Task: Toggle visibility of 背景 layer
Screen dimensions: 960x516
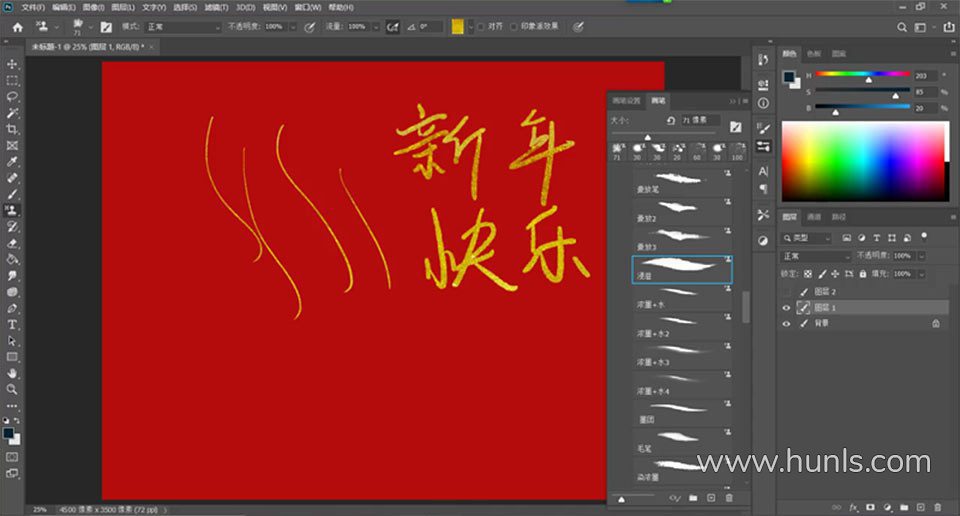Action: point(786,323)
